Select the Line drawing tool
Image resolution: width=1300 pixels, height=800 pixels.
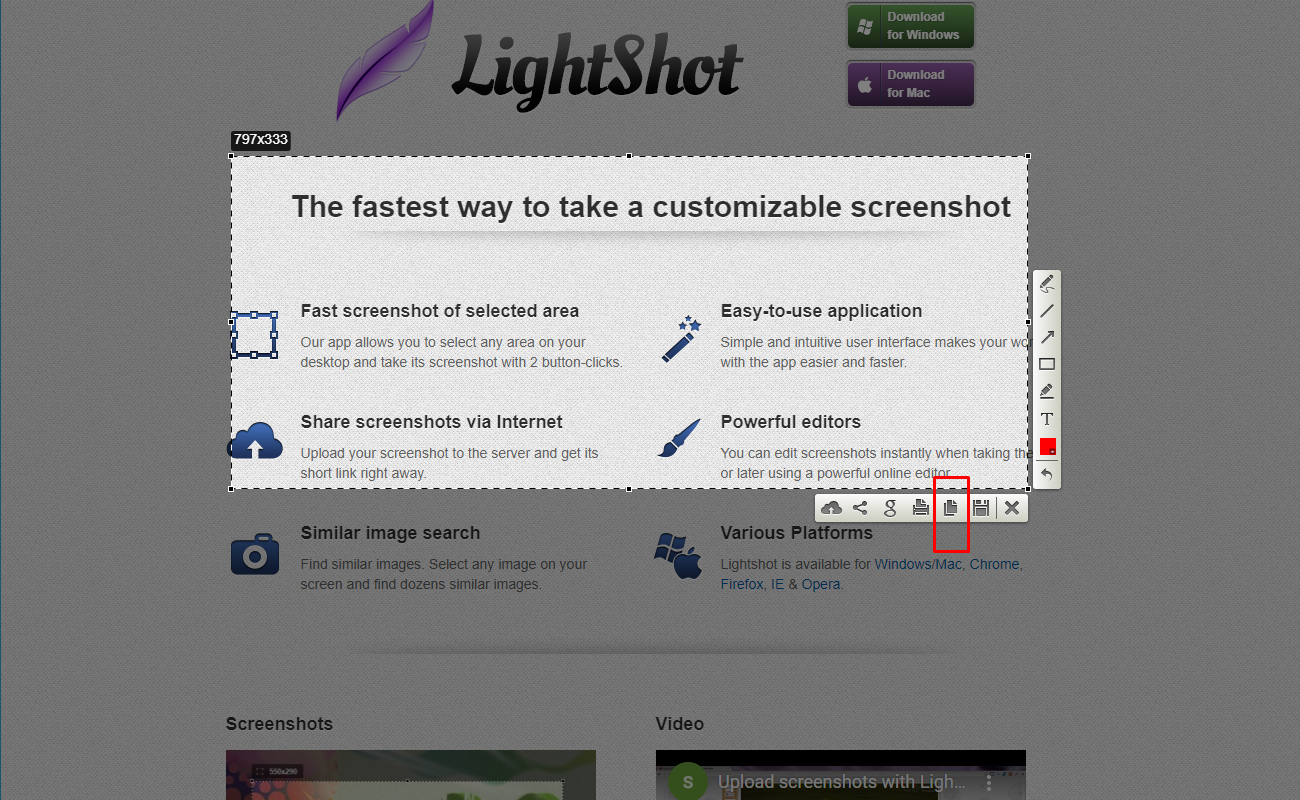click(x=1047, y=311)
